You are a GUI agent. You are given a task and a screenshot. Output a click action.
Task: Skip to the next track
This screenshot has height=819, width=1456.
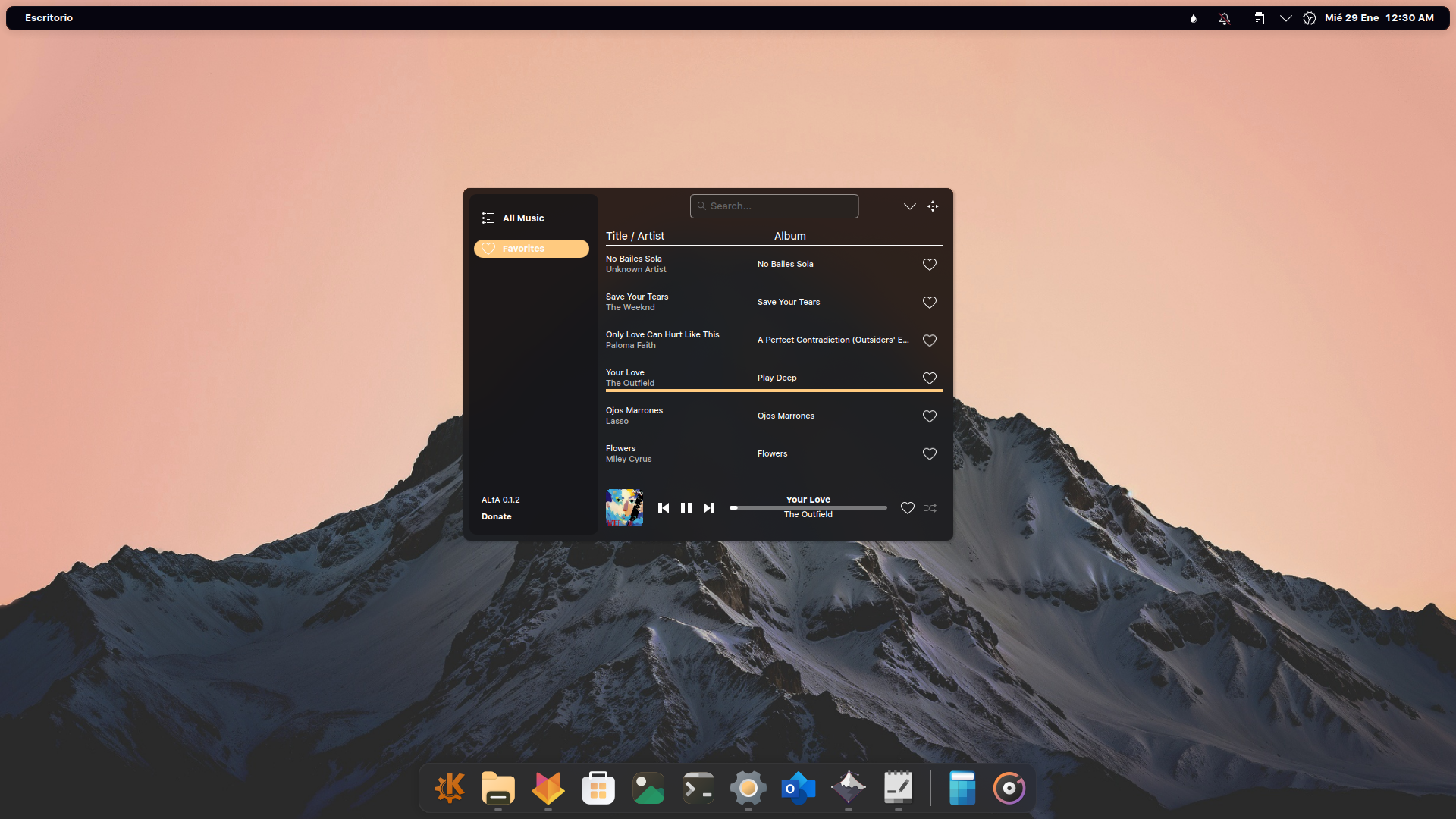709,508
